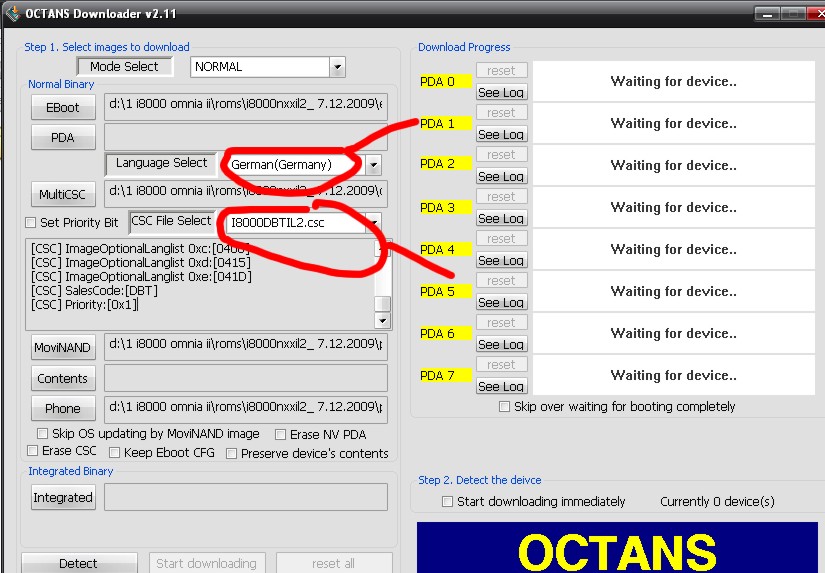
Task: Click the Contents button
Action: [x=63, y=378]
